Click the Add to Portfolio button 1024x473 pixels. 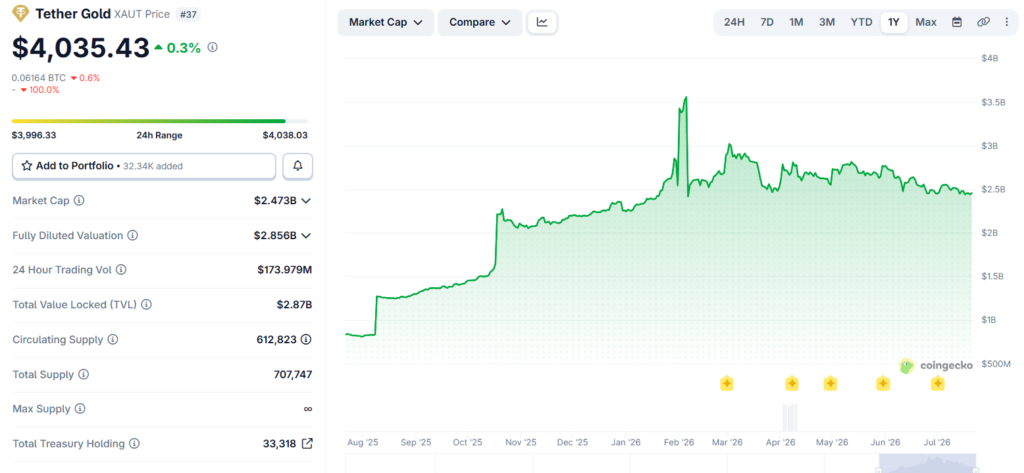[144, 166]
